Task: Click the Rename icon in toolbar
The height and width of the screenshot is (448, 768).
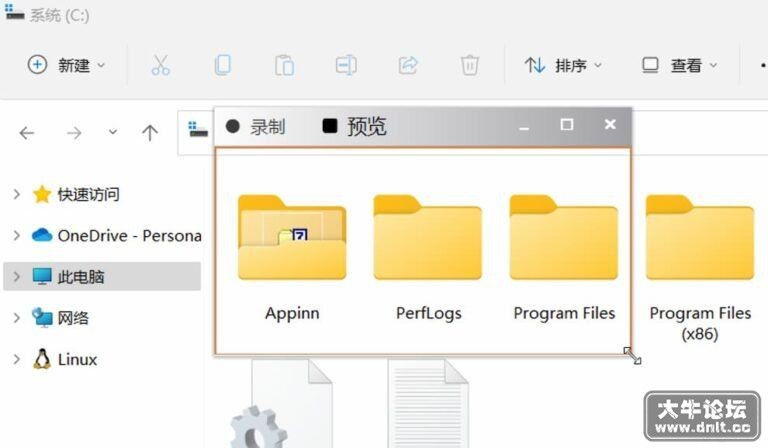Action: [x=346, y=65]
